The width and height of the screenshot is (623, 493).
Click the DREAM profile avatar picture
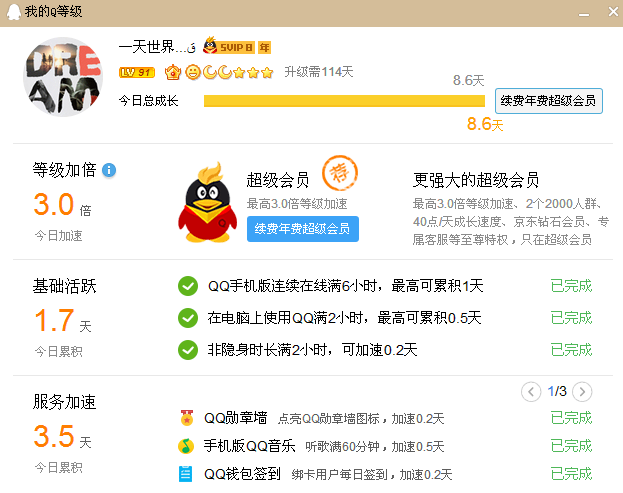[x=63, y=77]
